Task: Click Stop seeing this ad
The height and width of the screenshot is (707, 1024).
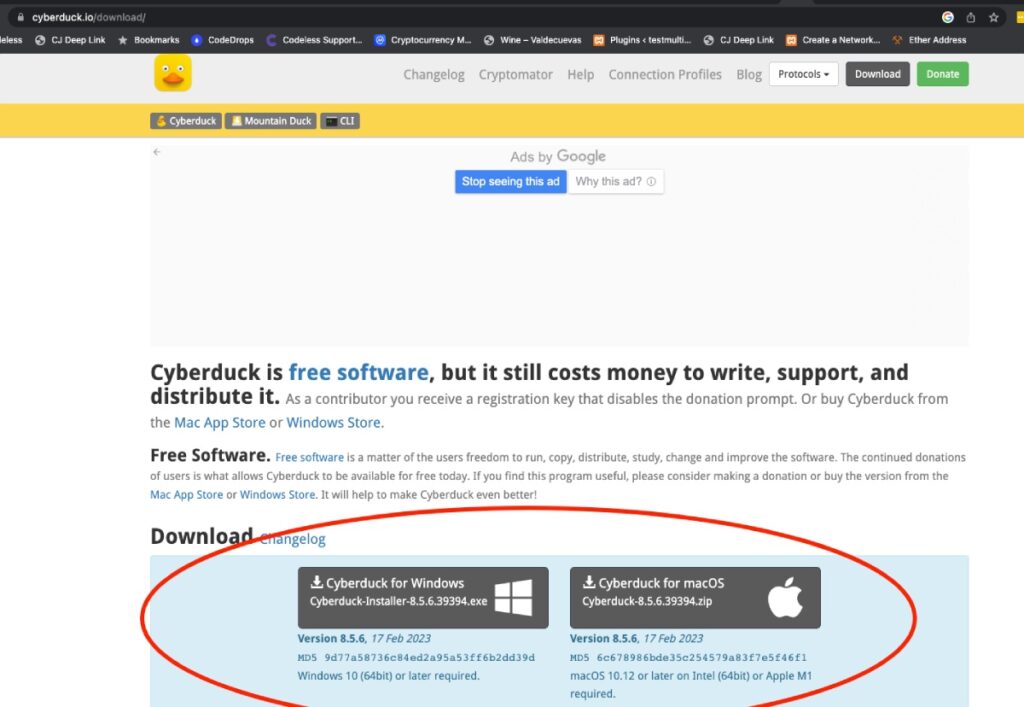Action: point(511,181)
